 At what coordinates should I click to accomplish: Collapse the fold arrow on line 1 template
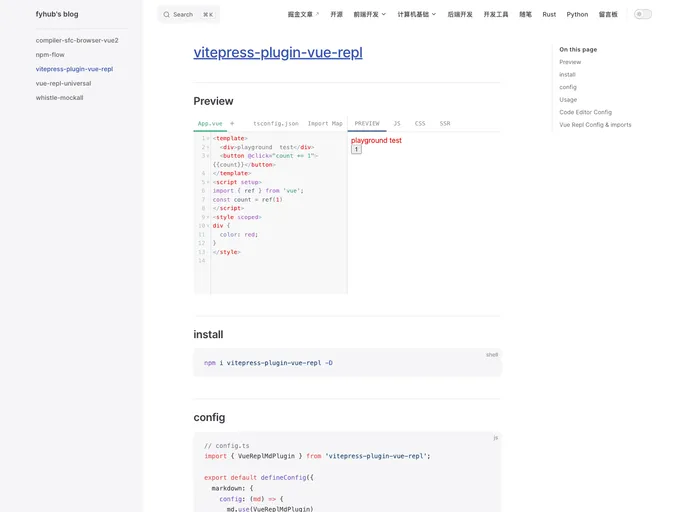(x=208, y=138)
